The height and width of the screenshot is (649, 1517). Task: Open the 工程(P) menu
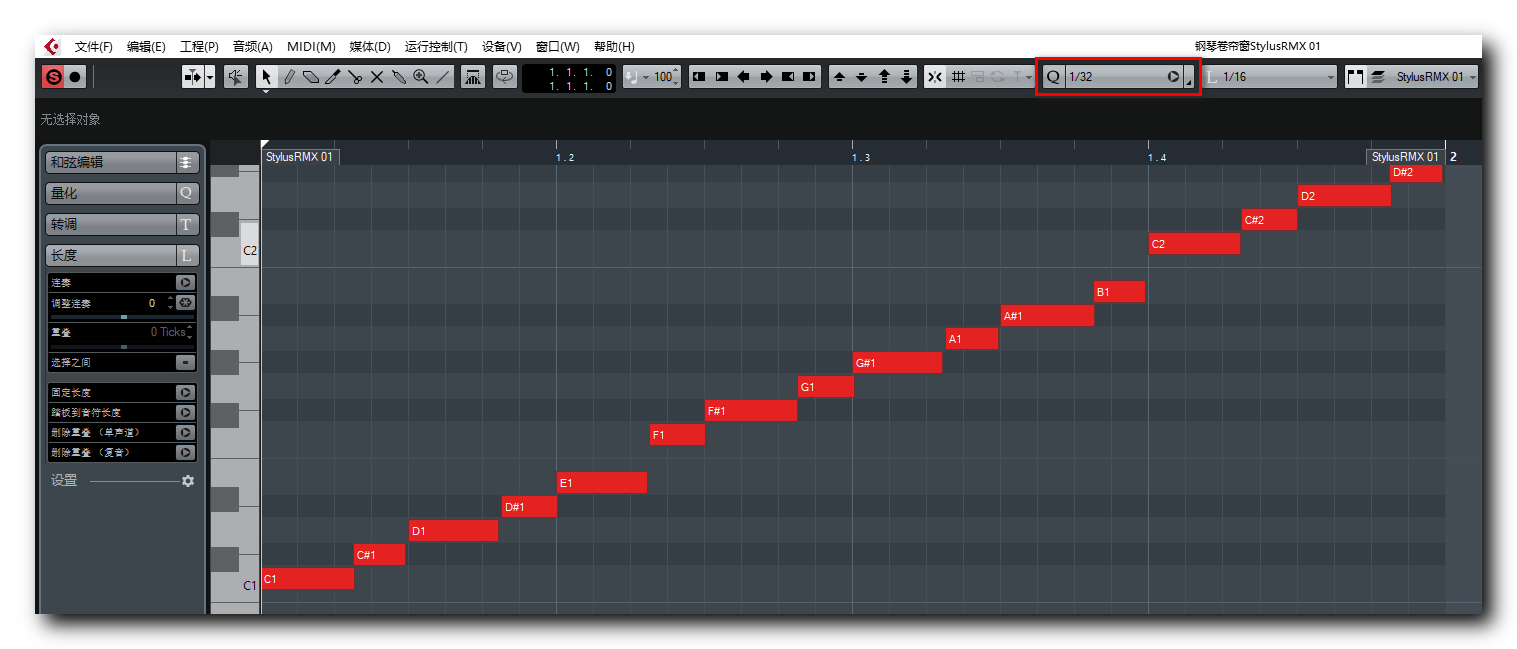point(199,46)
